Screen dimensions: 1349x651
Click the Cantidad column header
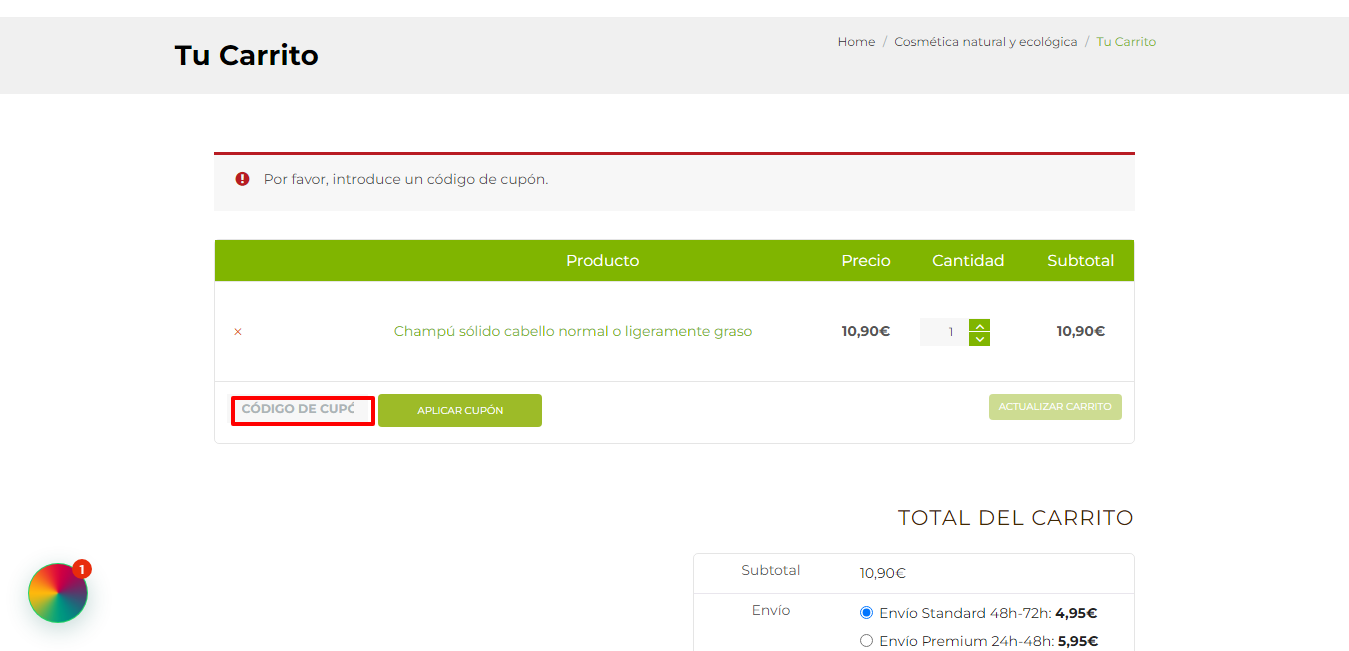click(x=968, y=260)
